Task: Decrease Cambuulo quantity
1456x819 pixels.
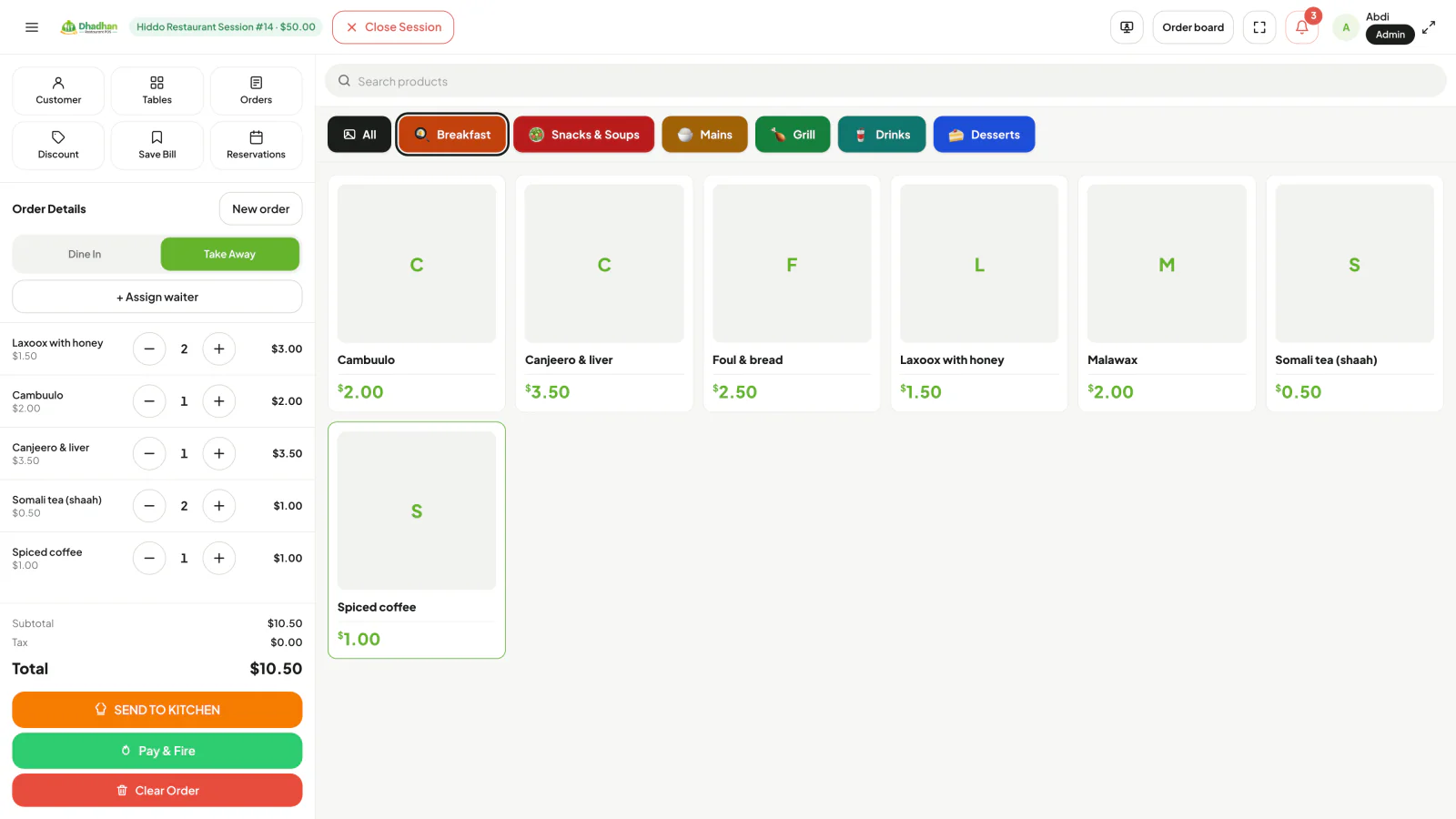Action: coord(149,401)
